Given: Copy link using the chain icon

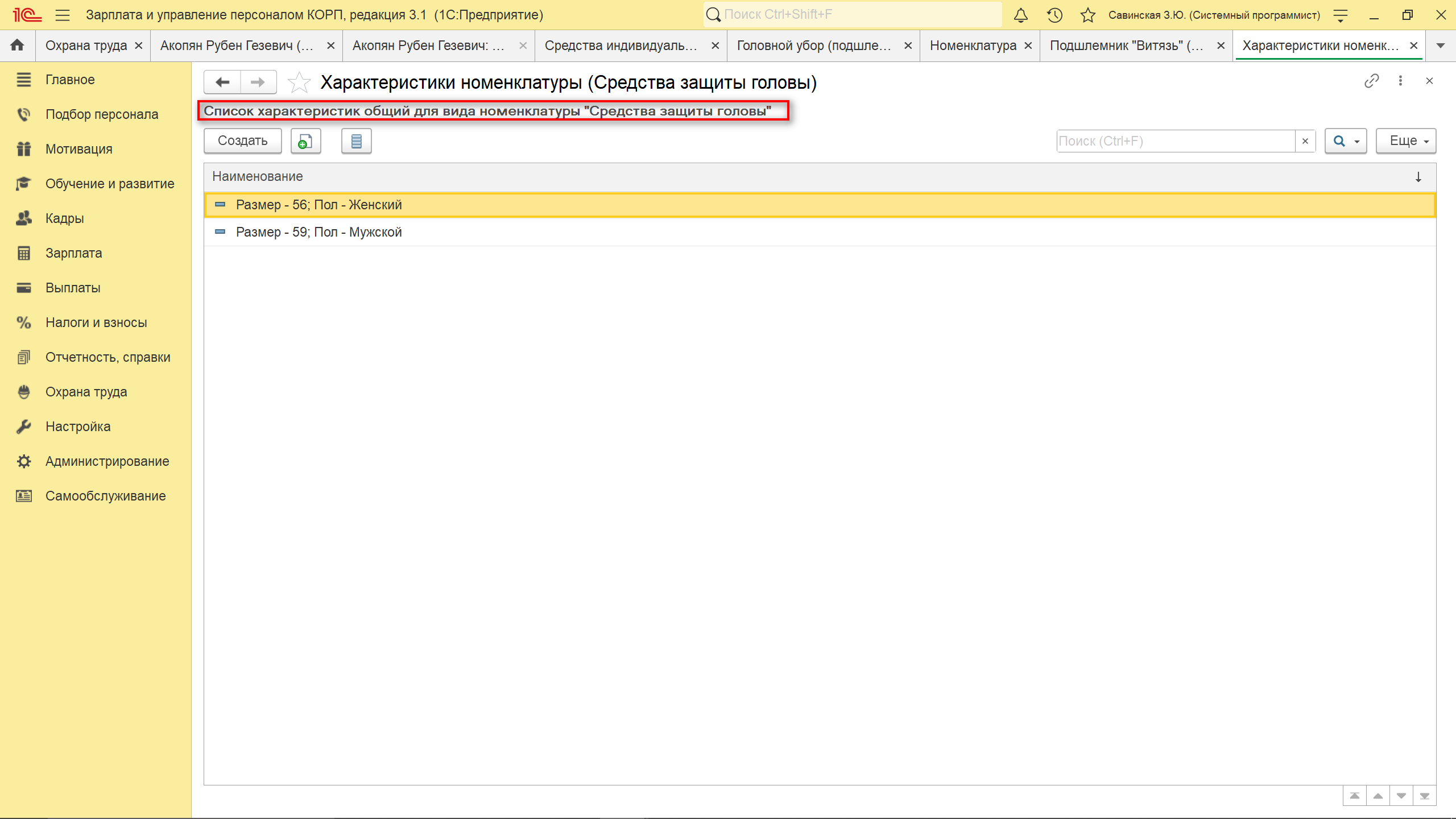Looking at the screenshot, I should 1371,81.
